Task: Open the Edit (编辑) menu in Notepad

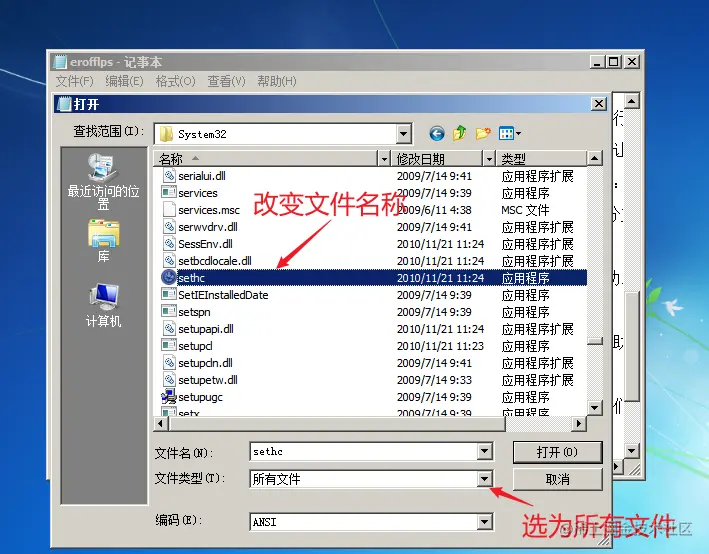Action: tap(124, 81)
